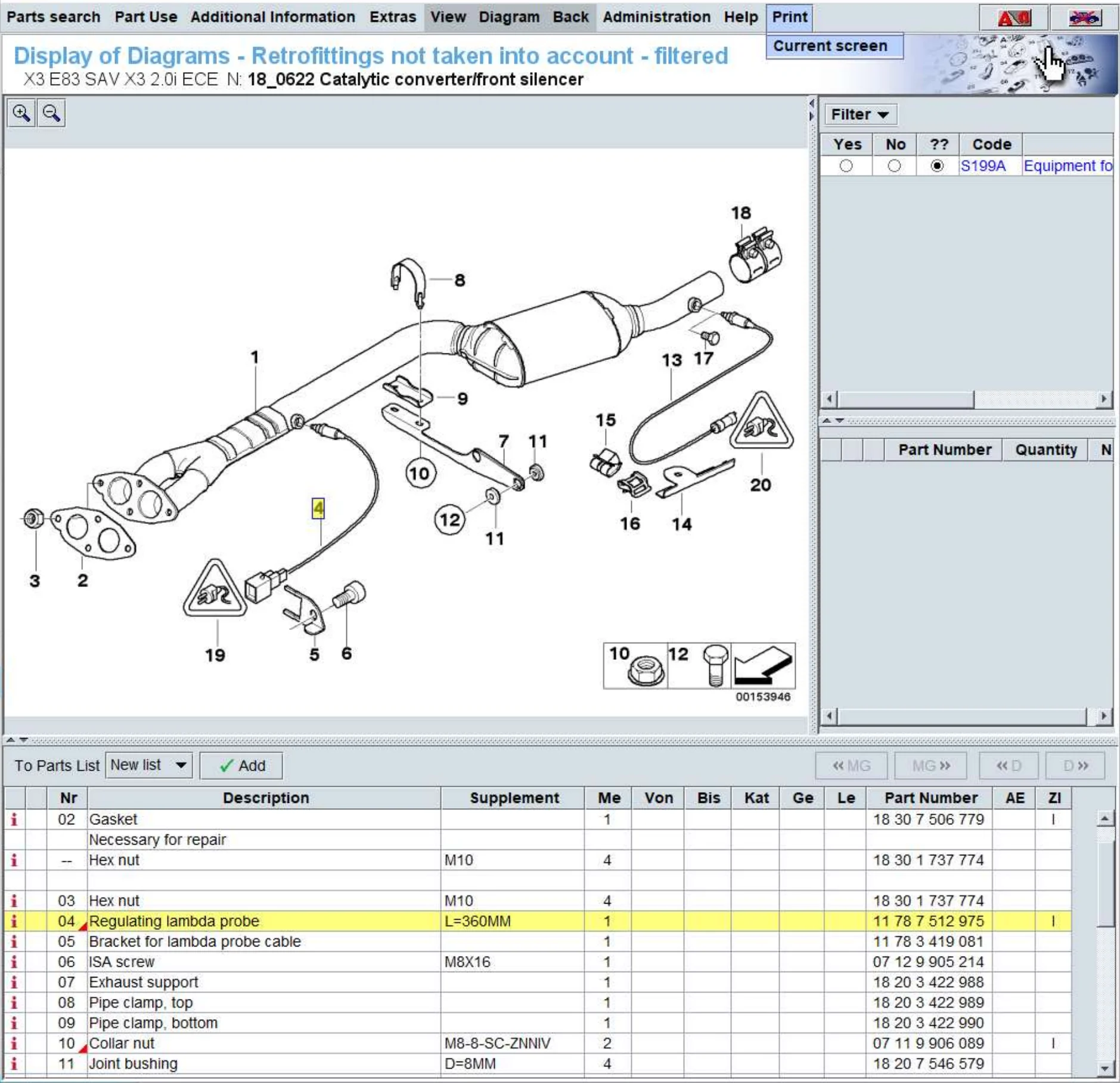Open the Parts search menu
The width and height of the screenshot is (1120, 1083).
tap(53, 17)
